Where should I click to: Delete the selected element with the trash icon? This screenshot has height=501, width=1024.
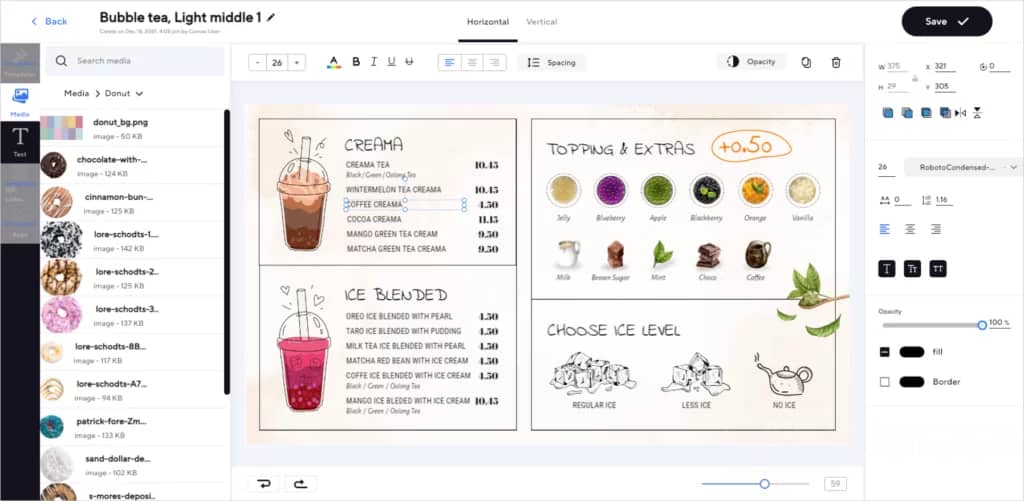click(x=836, y=62)
